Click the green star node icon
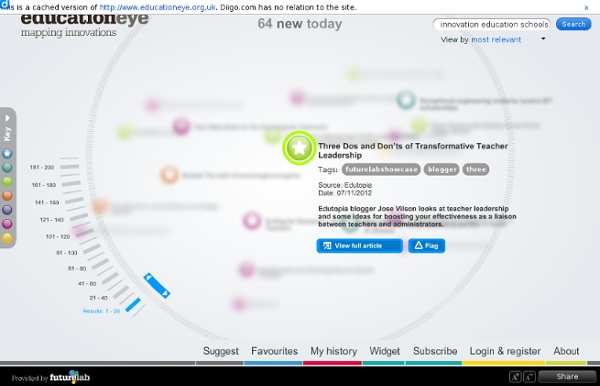This screenshot has width=600, height=386. click(x=299, y=148)
